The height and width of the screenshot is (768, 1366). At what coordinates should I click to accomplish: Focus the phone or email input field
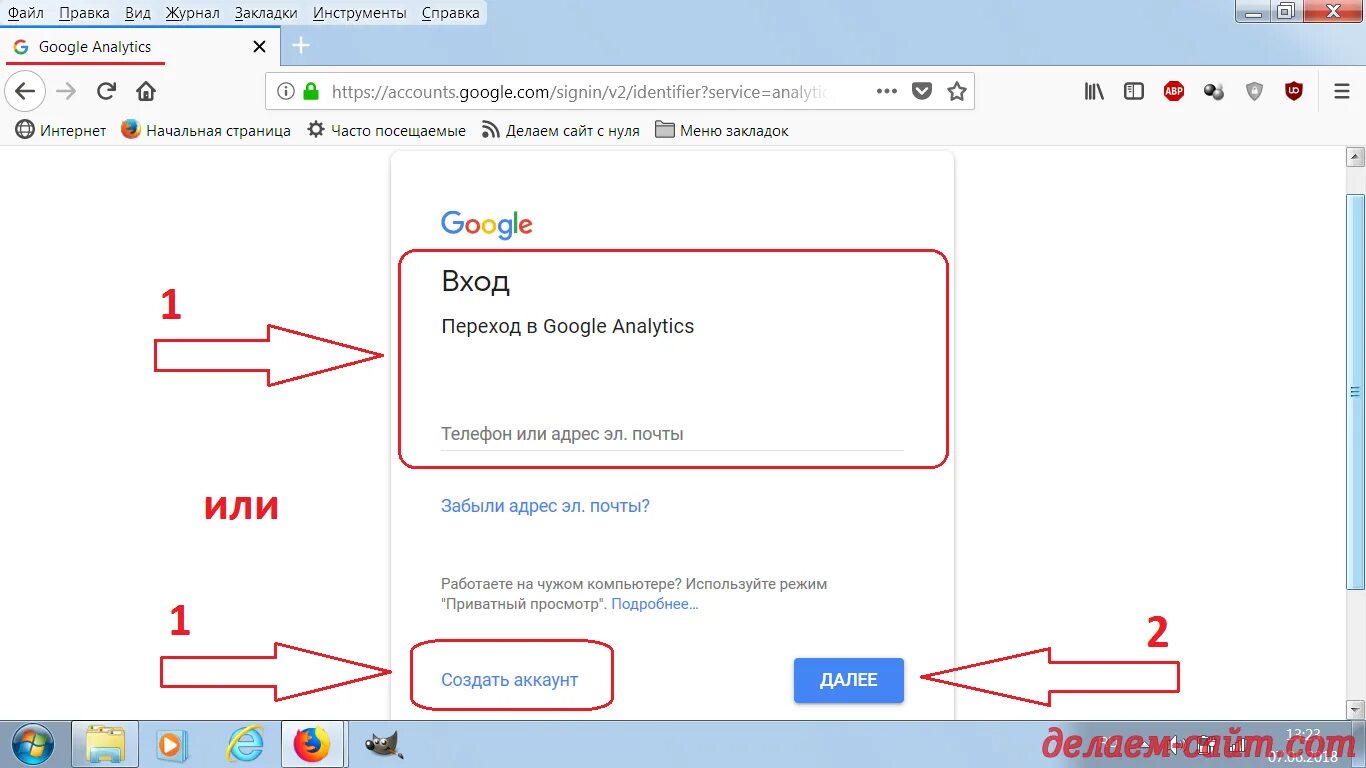click(672, 434)
